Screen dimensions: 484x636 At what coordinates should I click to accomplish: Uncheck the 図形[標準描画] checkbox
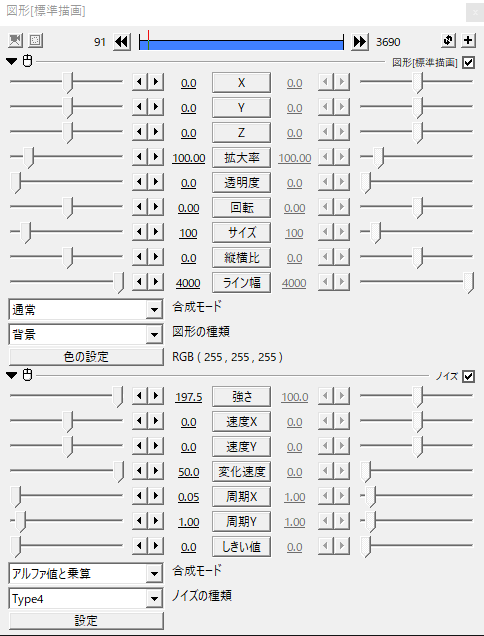[x=469, y=62]
